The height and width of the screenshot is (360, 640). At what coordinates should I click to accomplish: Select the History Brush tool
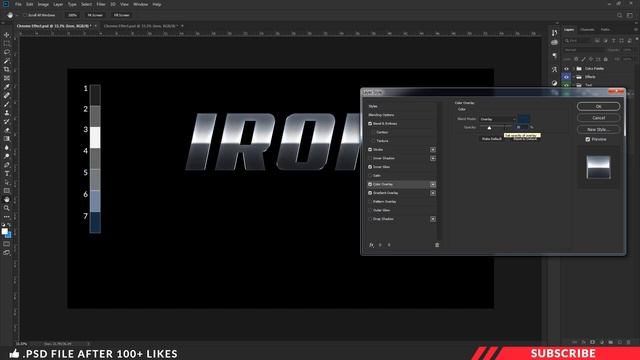coord(7,122)
